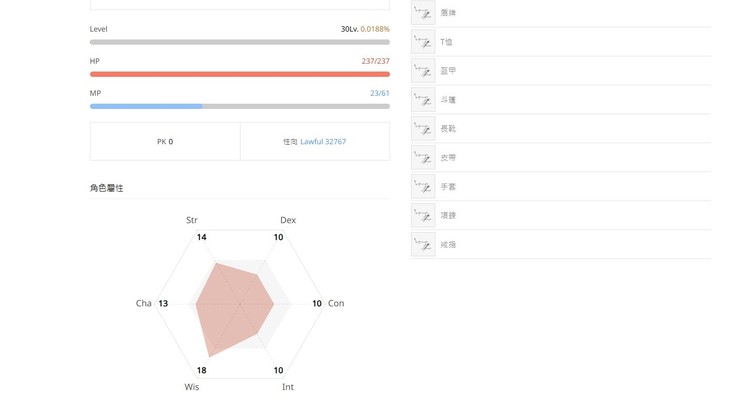The height and width of the screenshot is (400, 750).
Task: Click the red HP bar
Action: click(240, 74)
